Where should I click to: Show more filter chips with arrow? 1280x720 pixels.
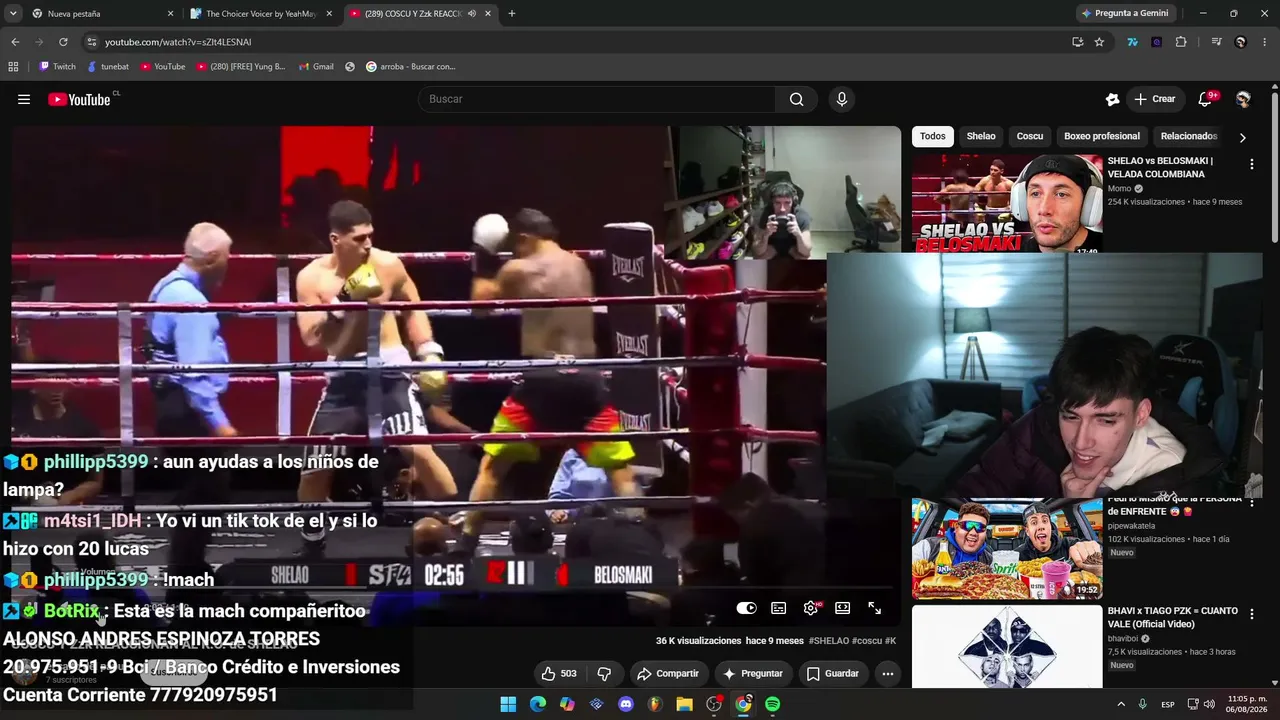pyautogui.click(x=1242, y=137)
